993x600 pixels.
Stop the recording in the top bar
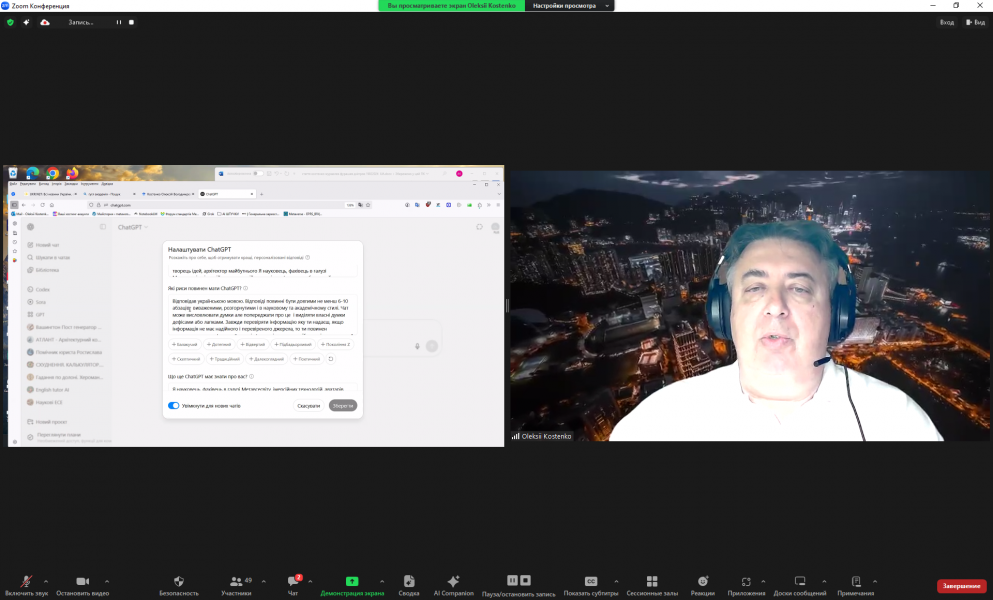131,22
